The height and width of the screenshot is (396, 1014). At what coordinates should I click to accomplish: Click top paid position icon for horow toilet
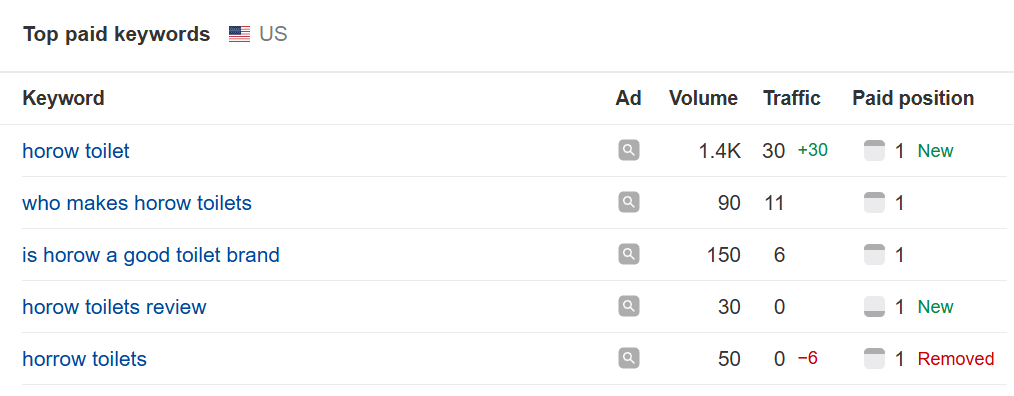click(x=874, y=151)
